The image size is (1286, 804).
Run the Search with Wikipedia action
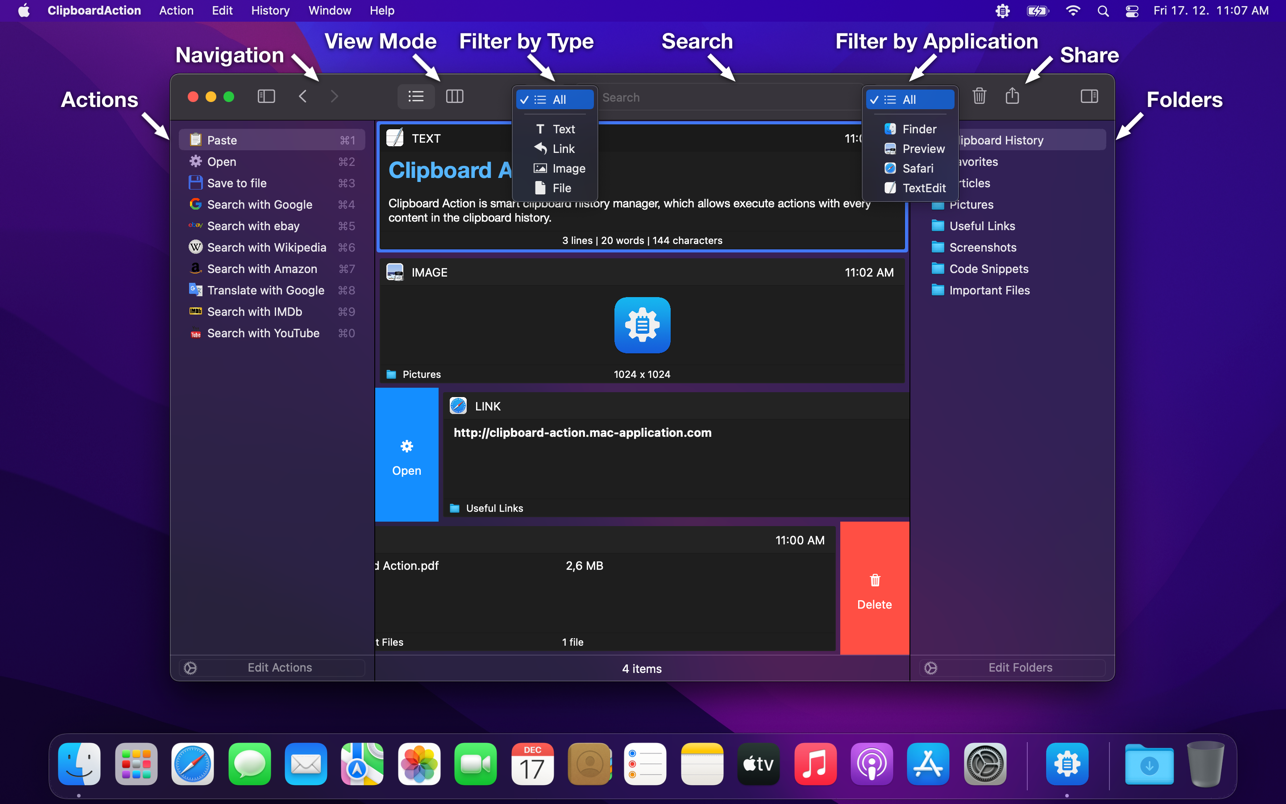pyautogui.click(x=271, y=248)
